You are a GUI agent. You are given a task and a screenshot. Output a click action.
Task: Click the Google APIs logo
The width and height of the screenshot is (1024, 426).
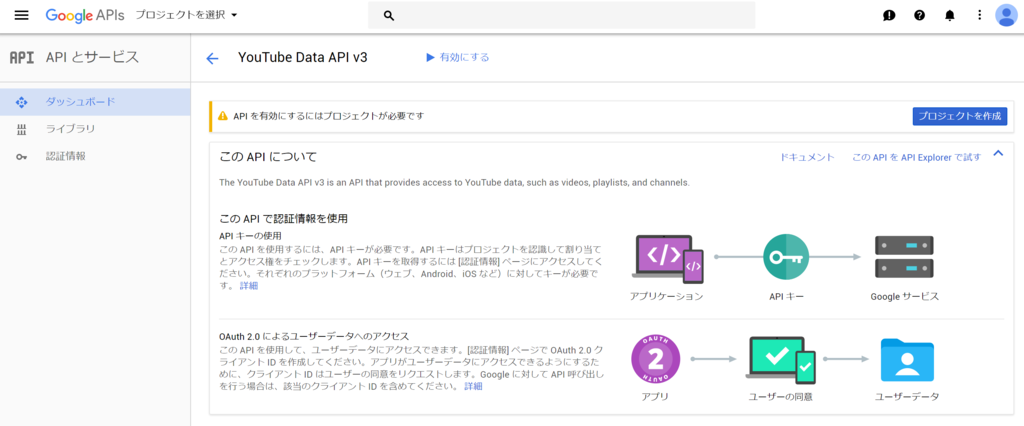coord(84,15)
